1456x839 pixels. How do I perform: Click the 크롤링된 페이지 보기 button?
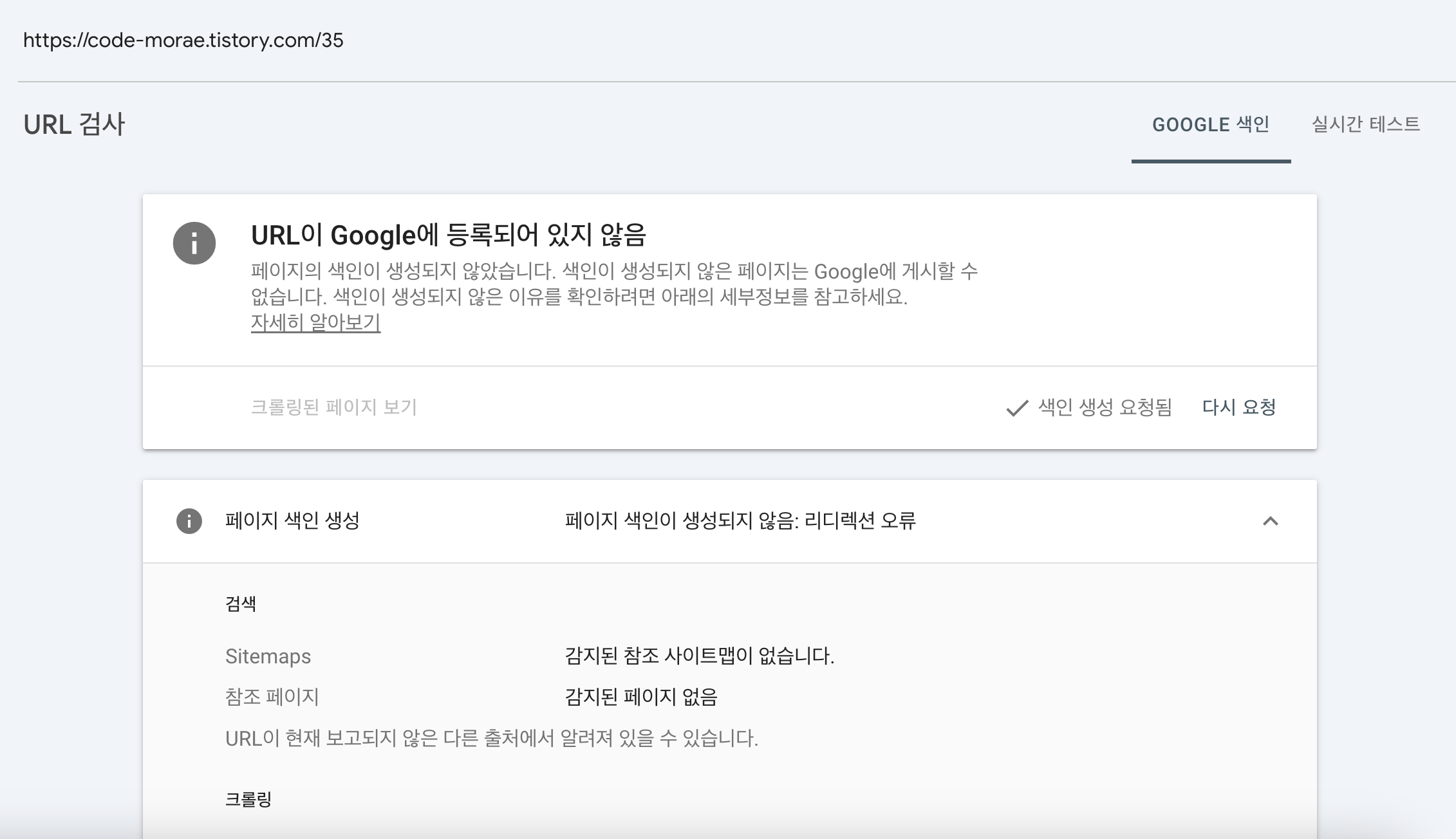coord(333,407)
